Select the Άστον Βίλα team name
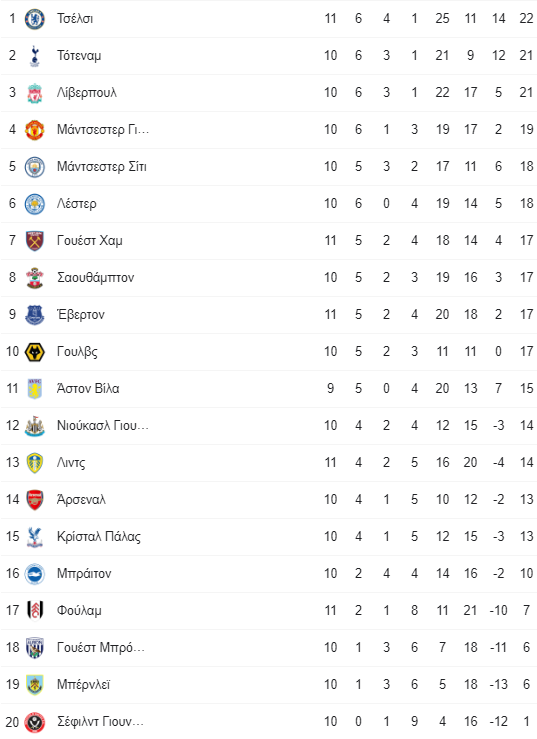537x739 pixels. 88,389
